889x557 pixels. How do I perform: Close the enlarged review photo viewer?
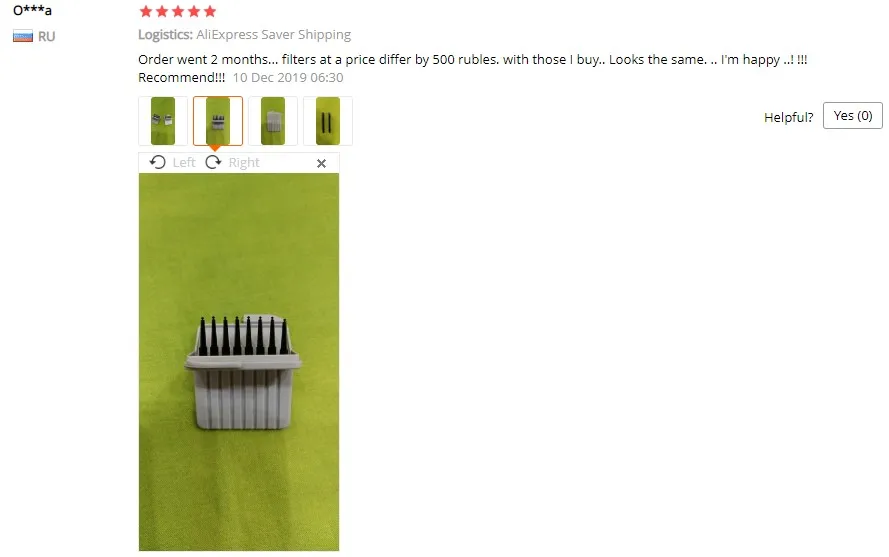(x=321, y=163)
